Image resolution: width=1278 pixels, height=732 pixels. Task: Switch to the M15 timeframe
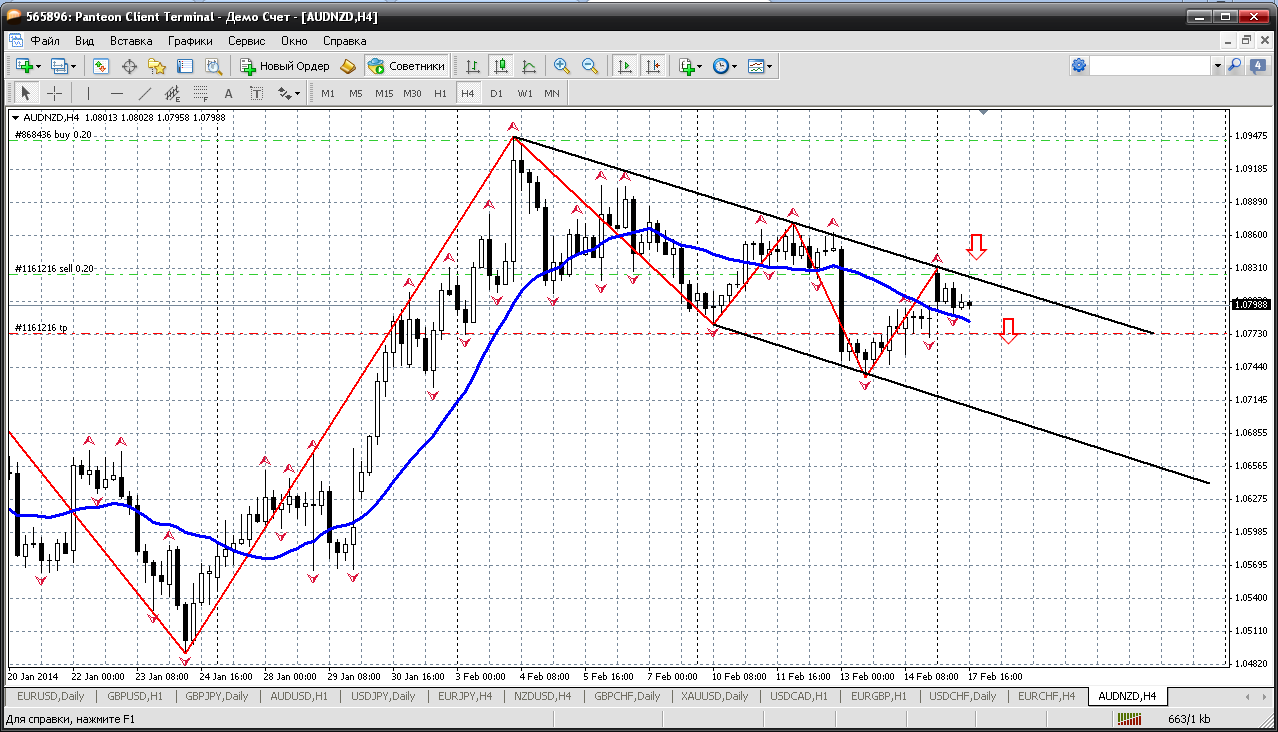(x=384, y=93)
